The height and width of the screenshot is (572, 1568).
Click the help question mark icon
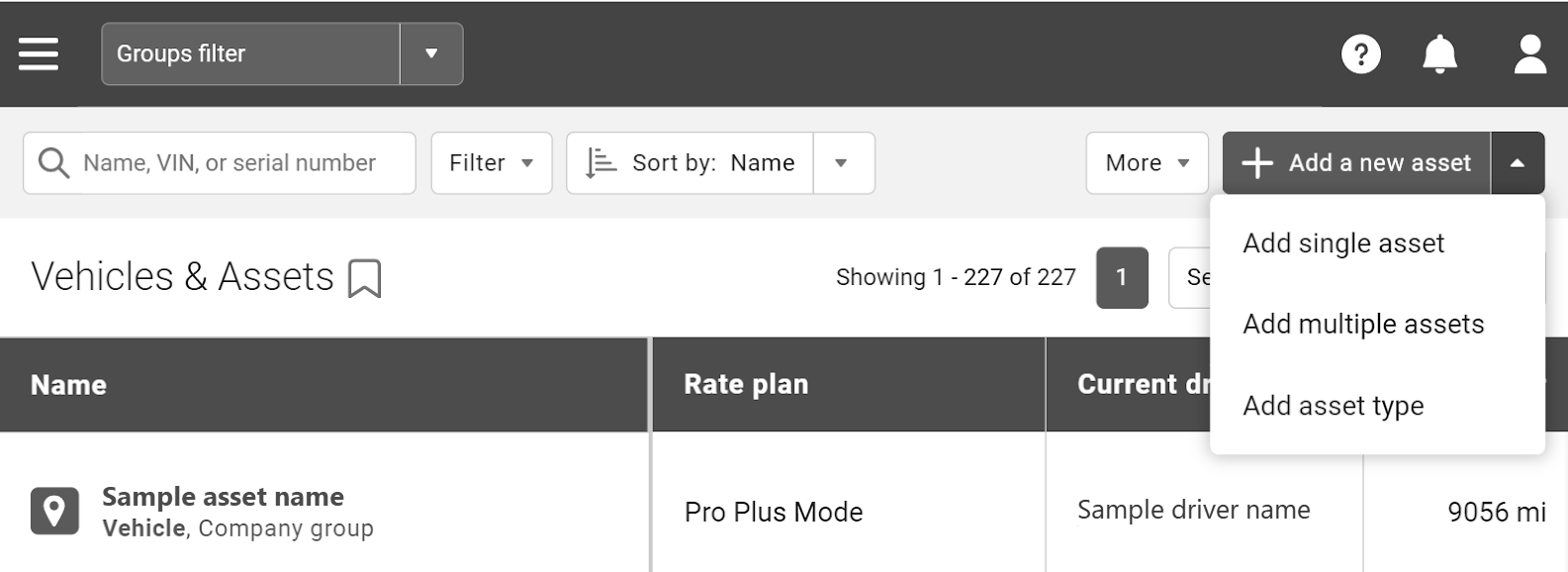[x=1360, y=53]
